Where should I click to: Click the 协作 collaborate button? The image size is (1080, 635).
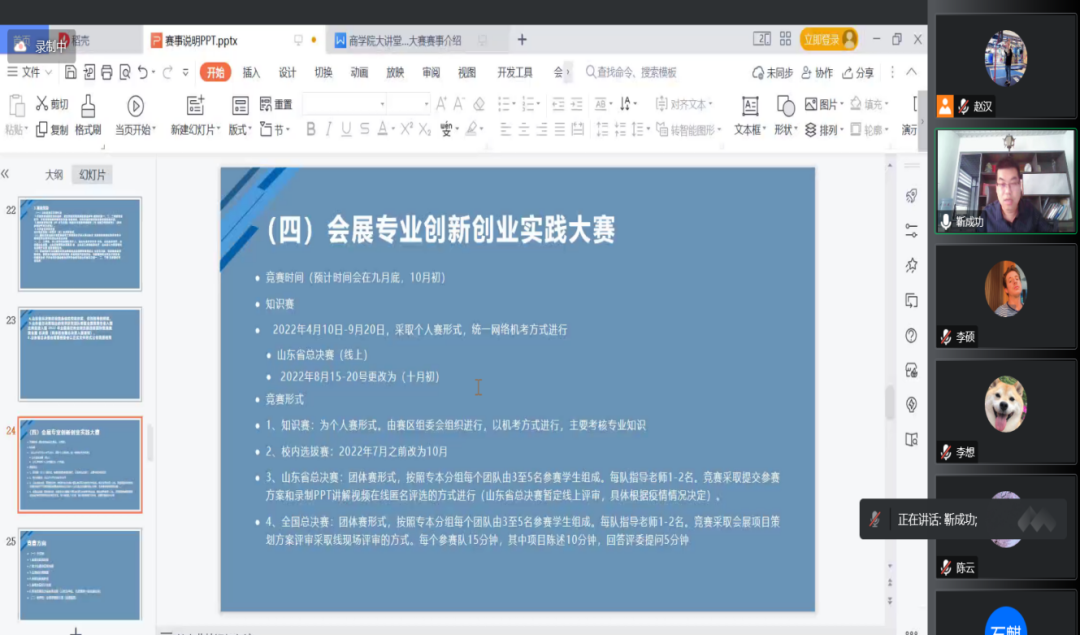tap(816, 72)
